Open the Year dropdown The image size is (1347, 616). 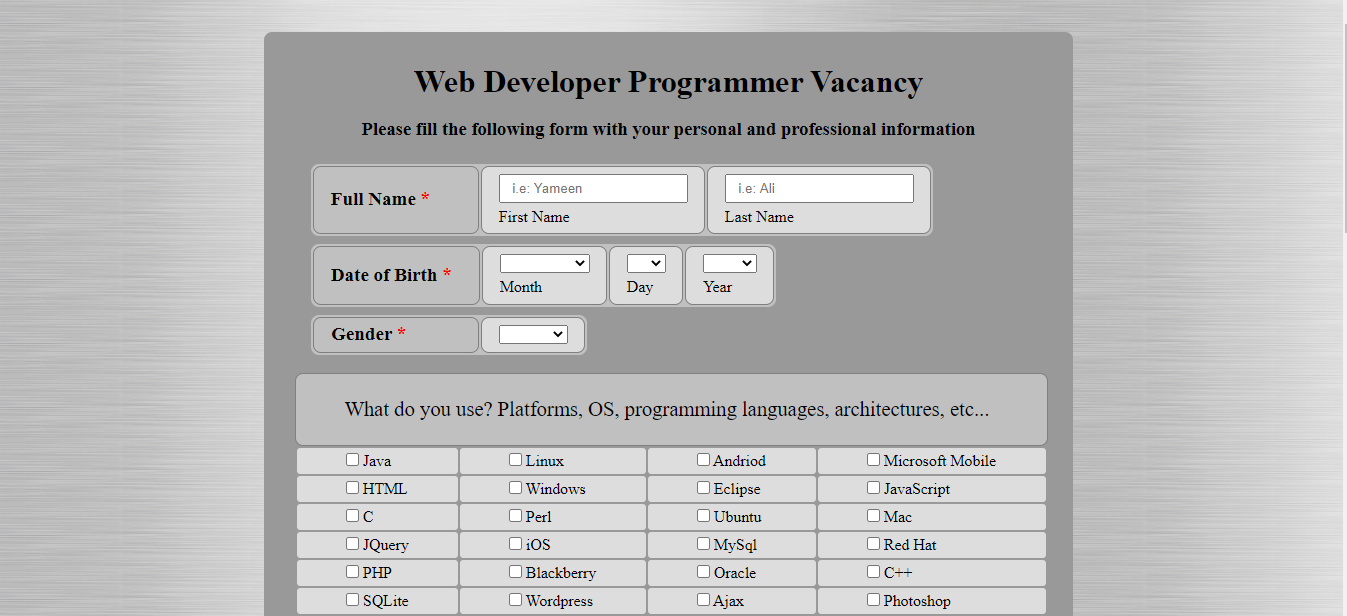pos(730,263)
